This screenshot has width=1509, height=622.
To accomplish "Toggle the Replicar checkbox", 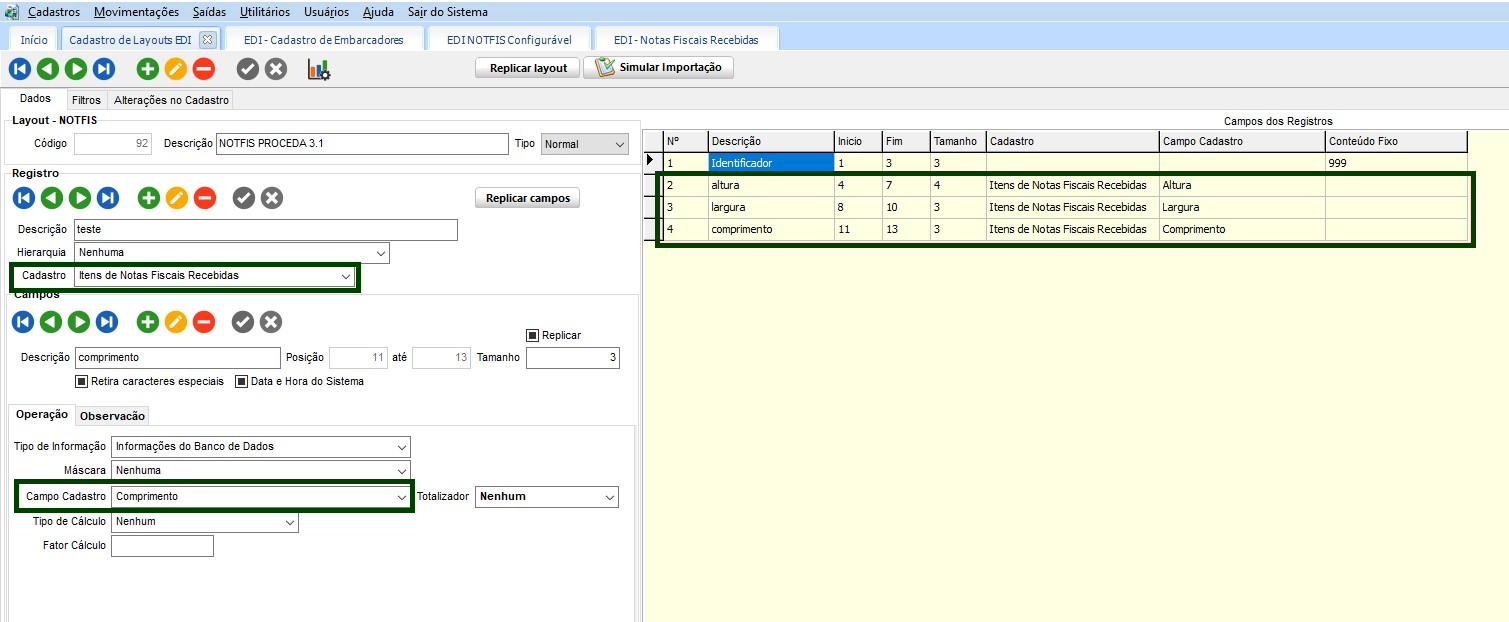I will click(533, 336).
